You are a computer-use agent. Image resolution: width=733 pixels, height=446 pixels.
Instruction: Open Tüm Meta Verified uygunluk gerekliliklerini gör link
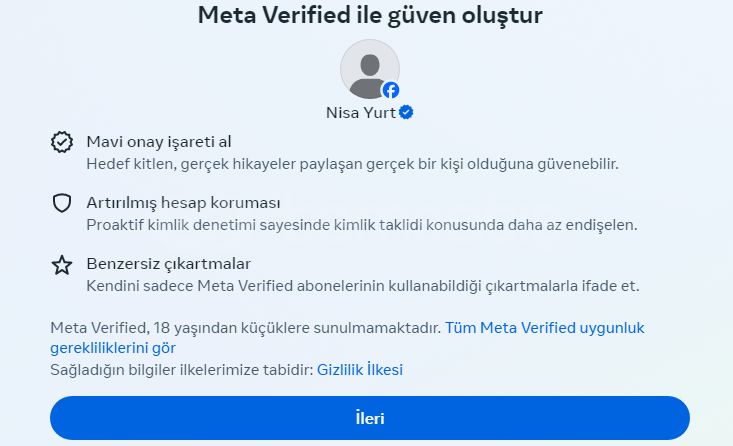coord(545,328)
